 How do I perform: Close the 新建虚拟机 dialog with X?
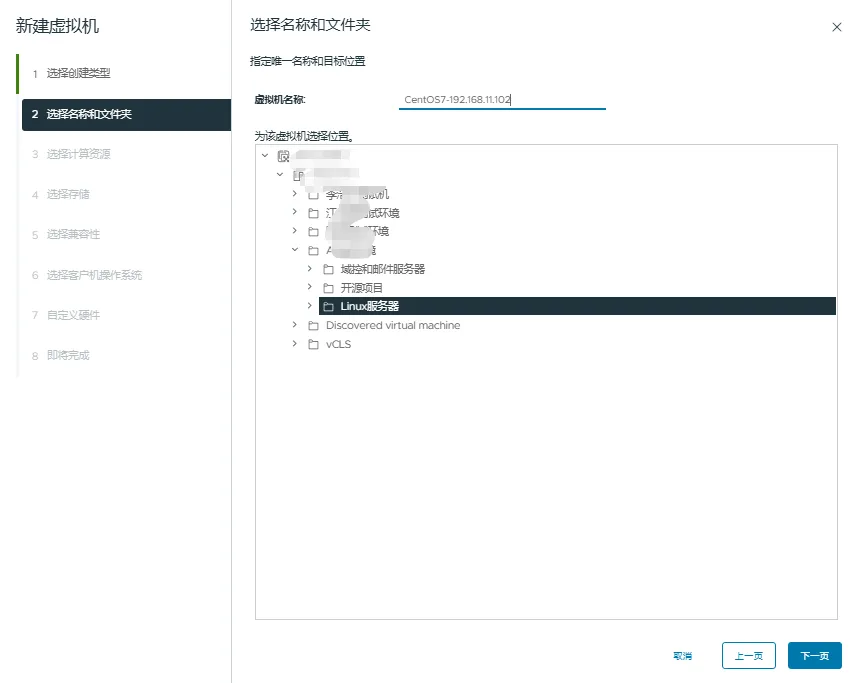tap(837, 27)
